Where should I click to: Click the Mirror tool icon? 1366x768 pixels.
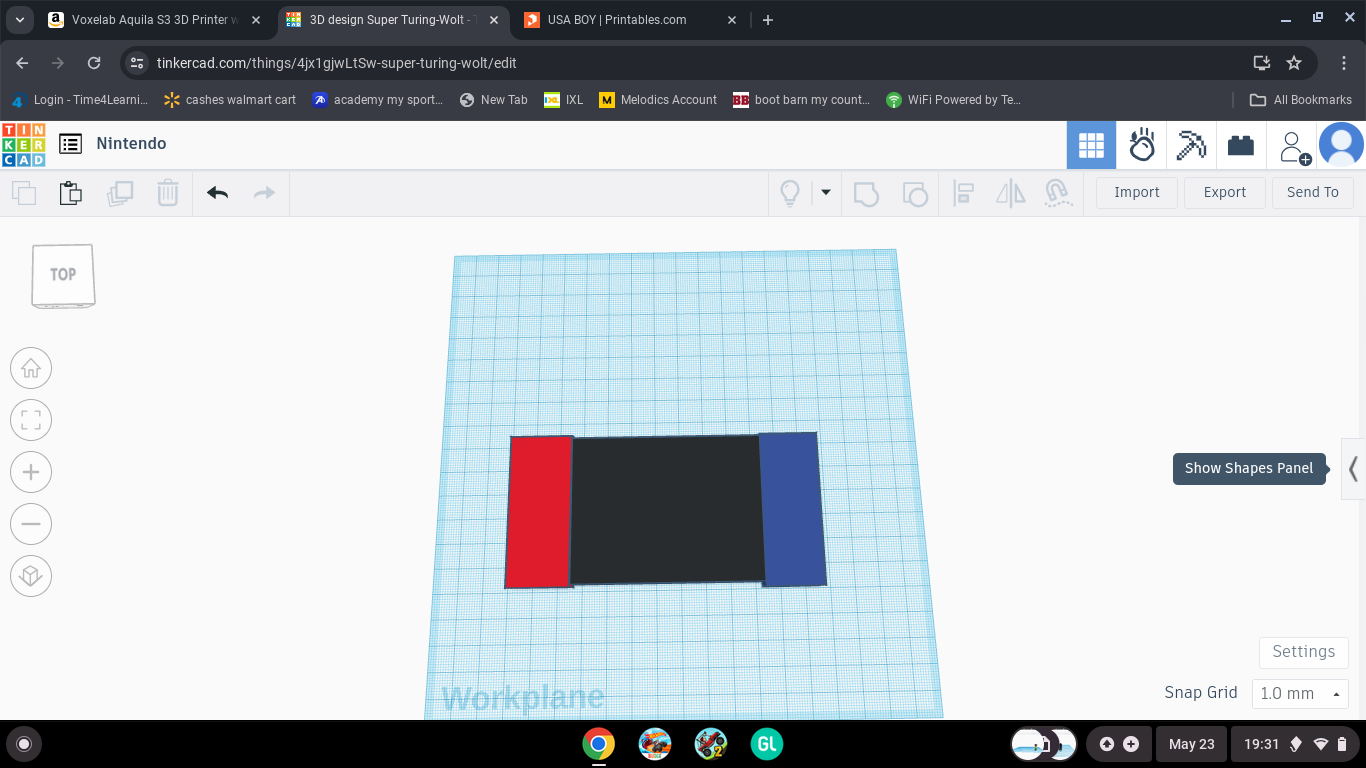click(x=1011, y=193)
